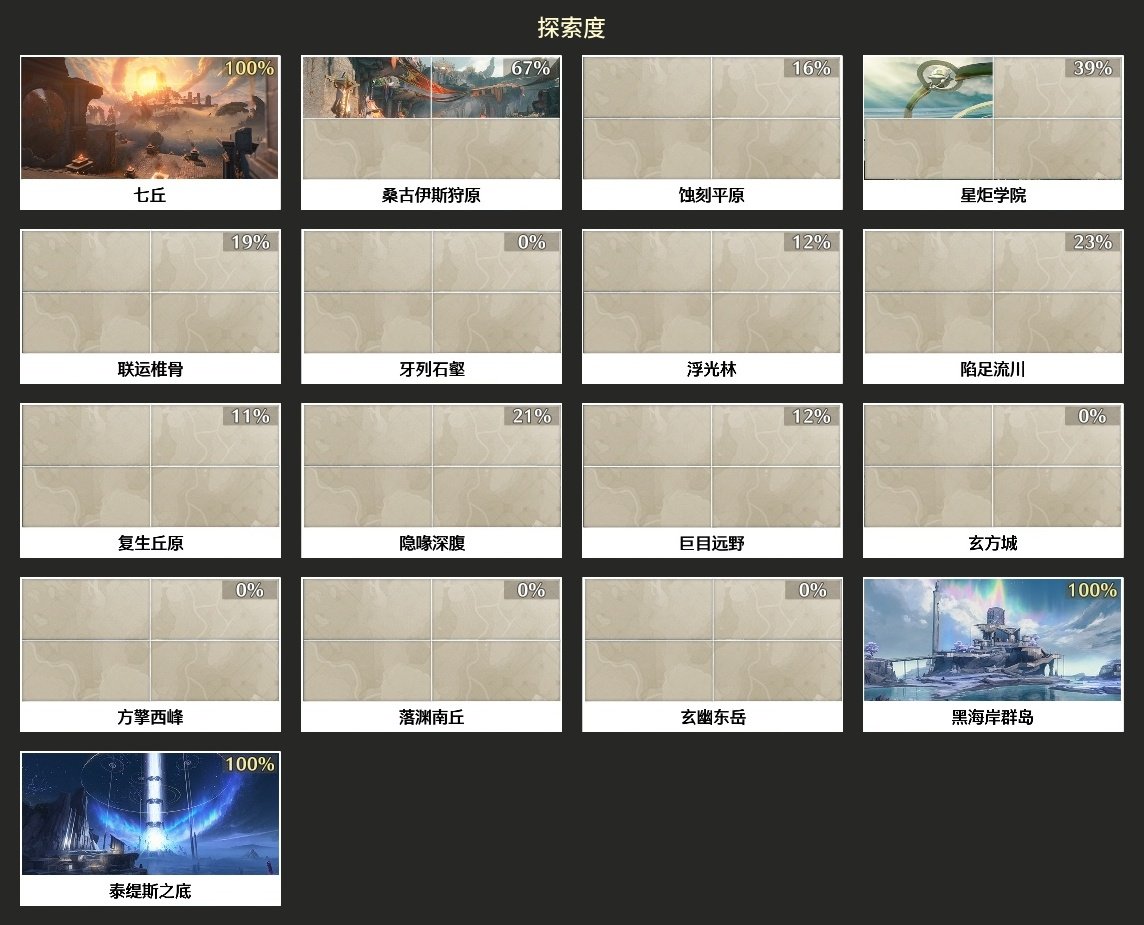Click the 100% badge on 泰缇斯之底
Screen dimensions: 1144x925
click(249, 764)
